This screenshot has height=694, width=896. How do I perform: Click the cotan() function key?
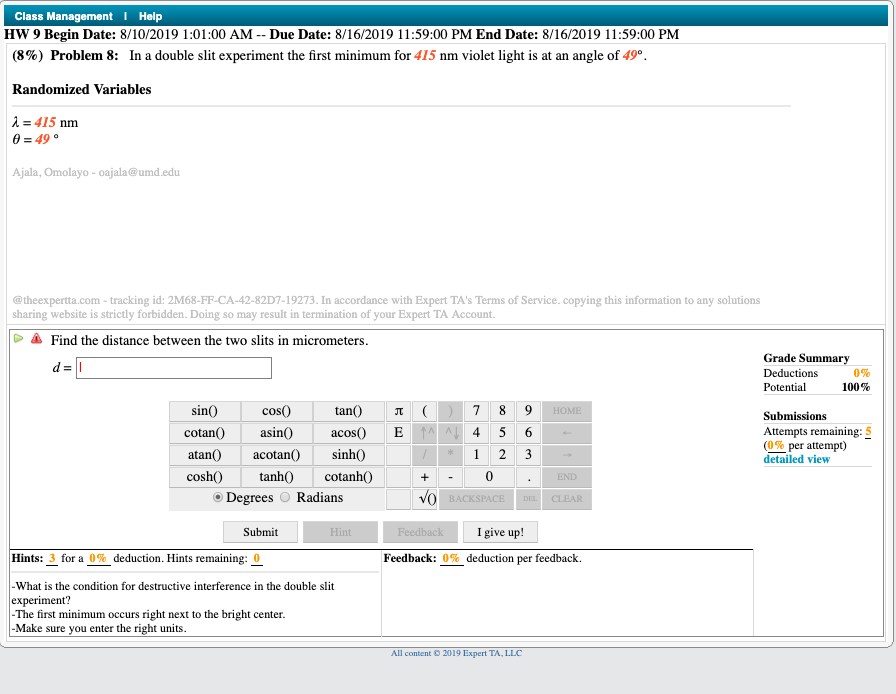coord(204,433)
